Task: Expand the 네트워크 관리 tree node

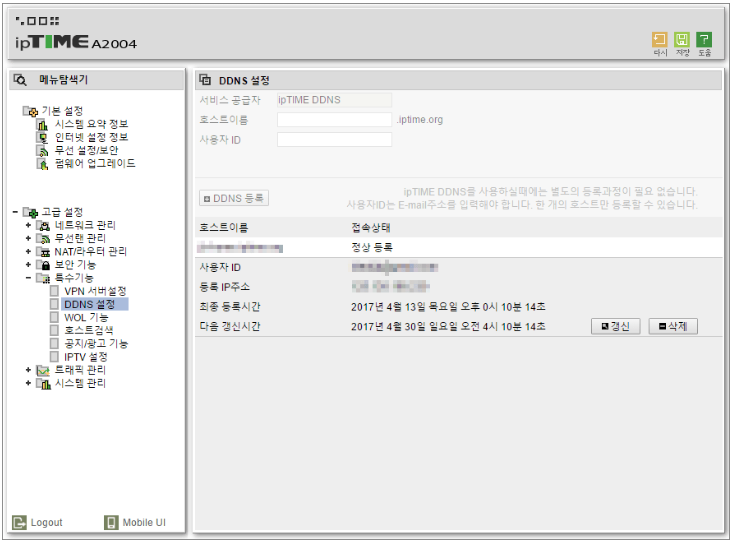Action: point(28,225)
